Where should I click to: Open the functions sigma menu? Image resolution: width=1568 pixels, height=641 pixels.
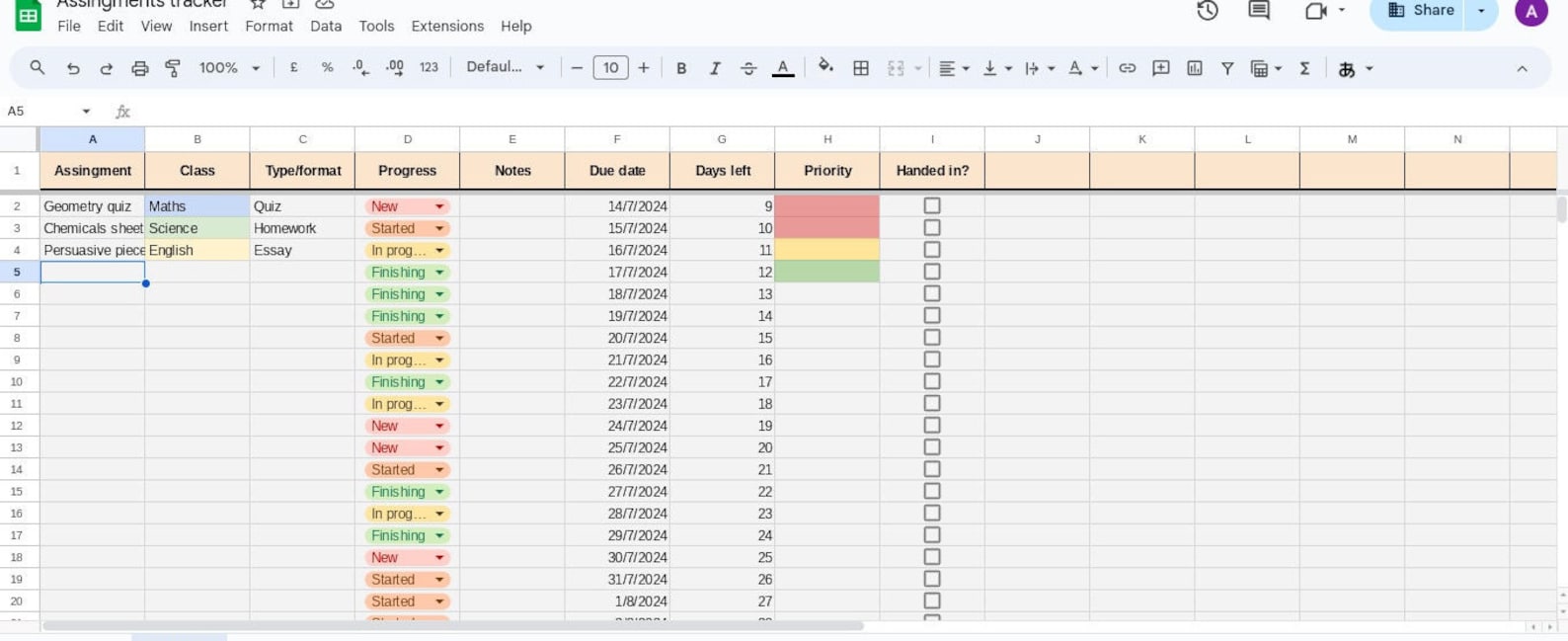click(x=1304, y=68)
